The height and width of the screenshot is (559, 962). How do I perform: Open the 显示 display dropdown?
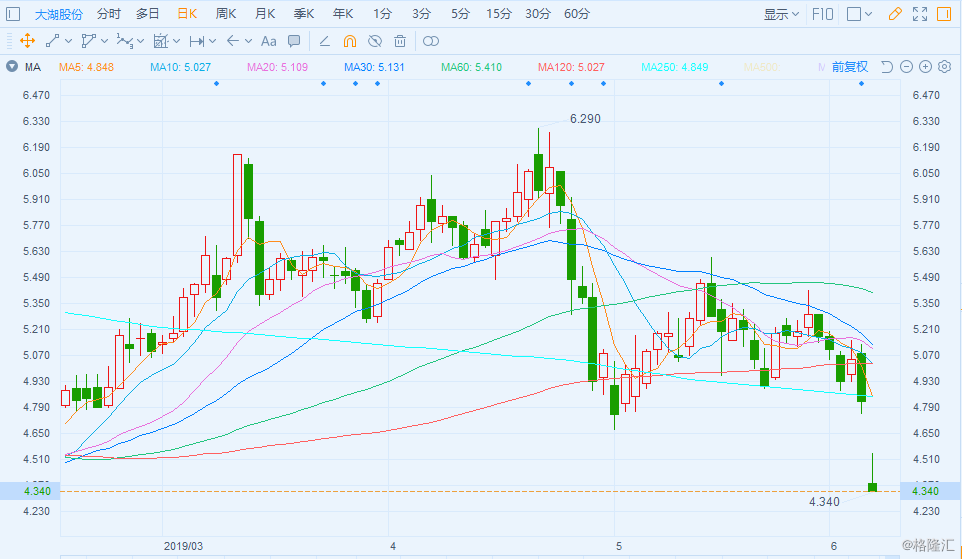click(x=781, y=14)
